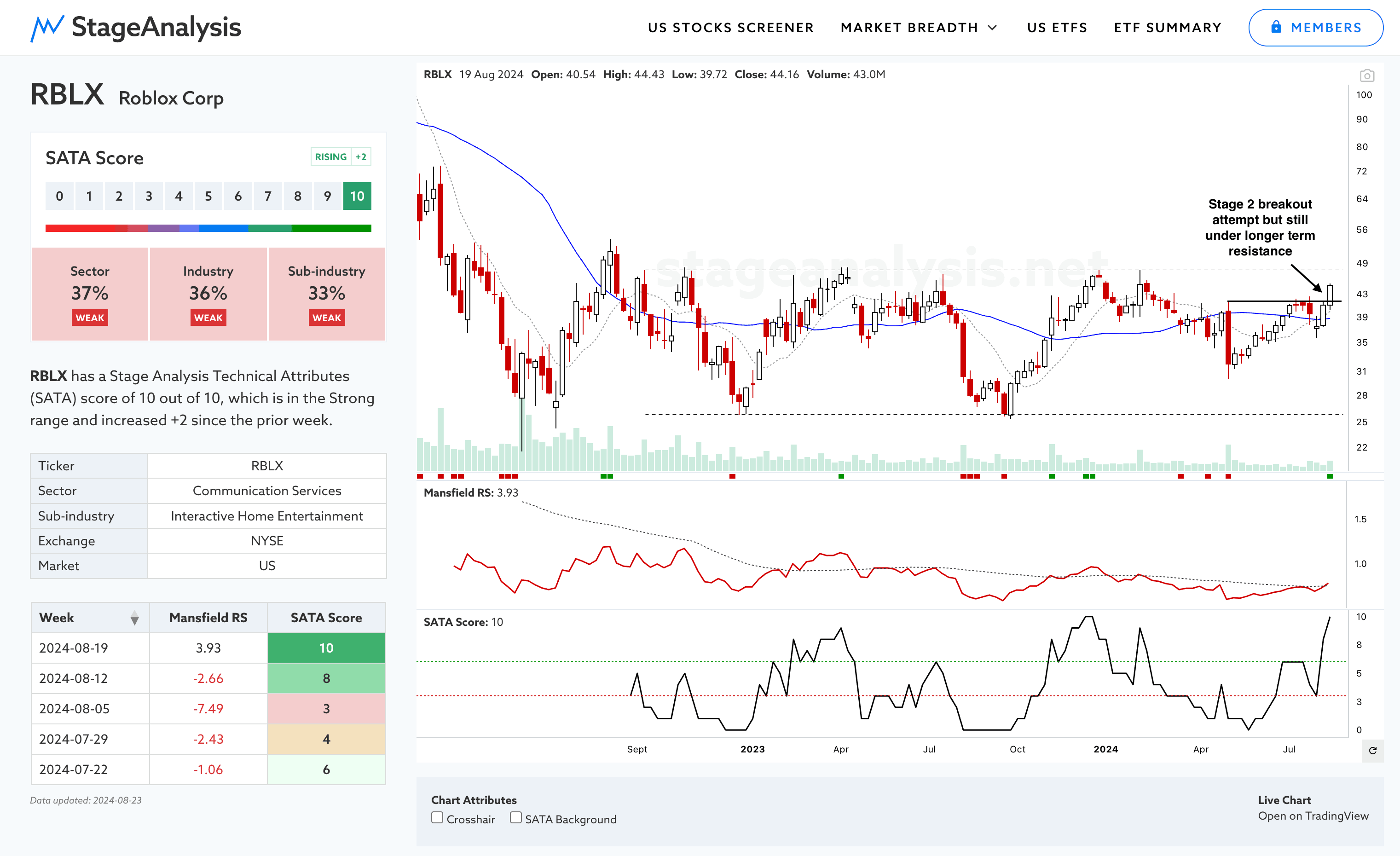Click the 2024 label on time axis
The width and height of the screenshot is (1400, 856).
coord(1105,749)
